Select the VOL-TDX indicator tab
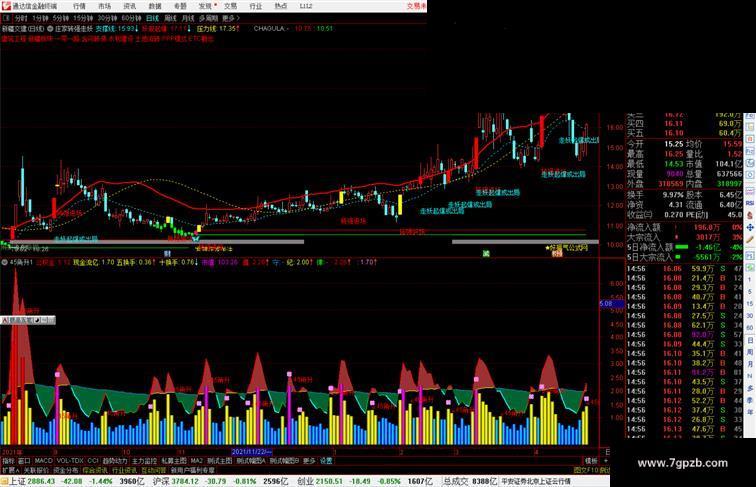This screenshot has width=756, height=487. 70,461
